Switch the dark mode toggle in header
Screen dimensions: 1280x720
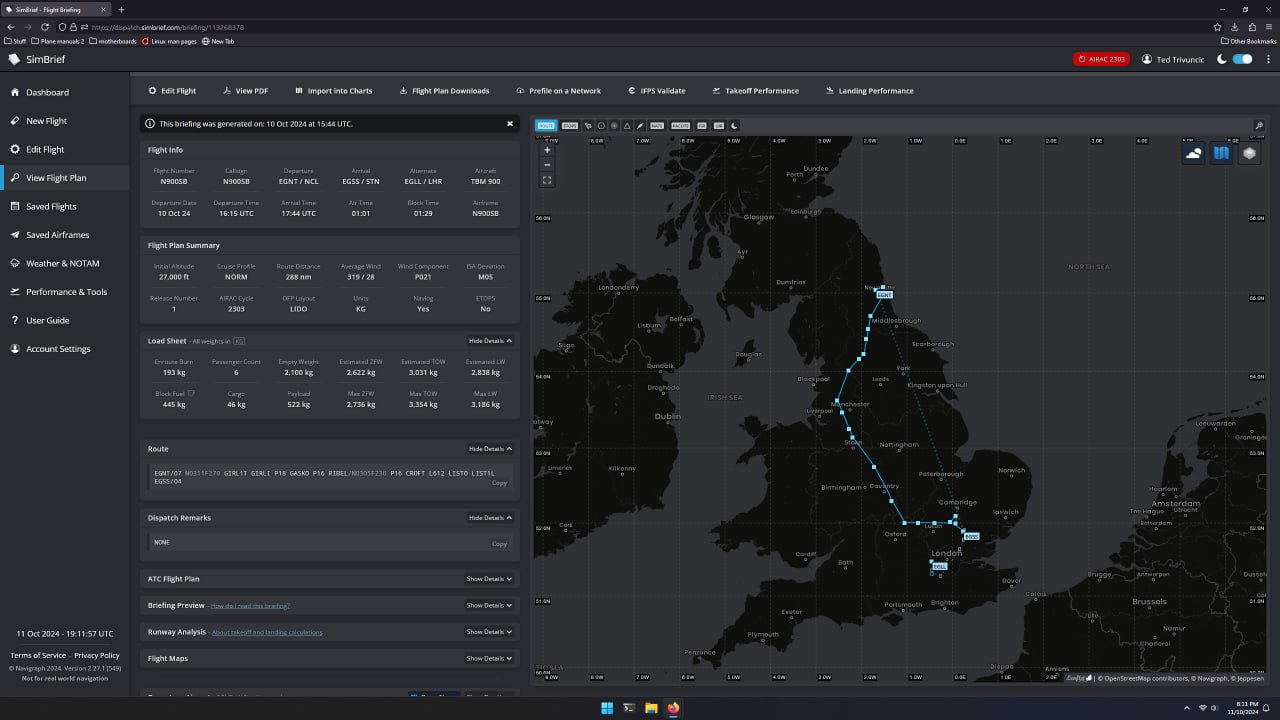(x=1242, y=59)
